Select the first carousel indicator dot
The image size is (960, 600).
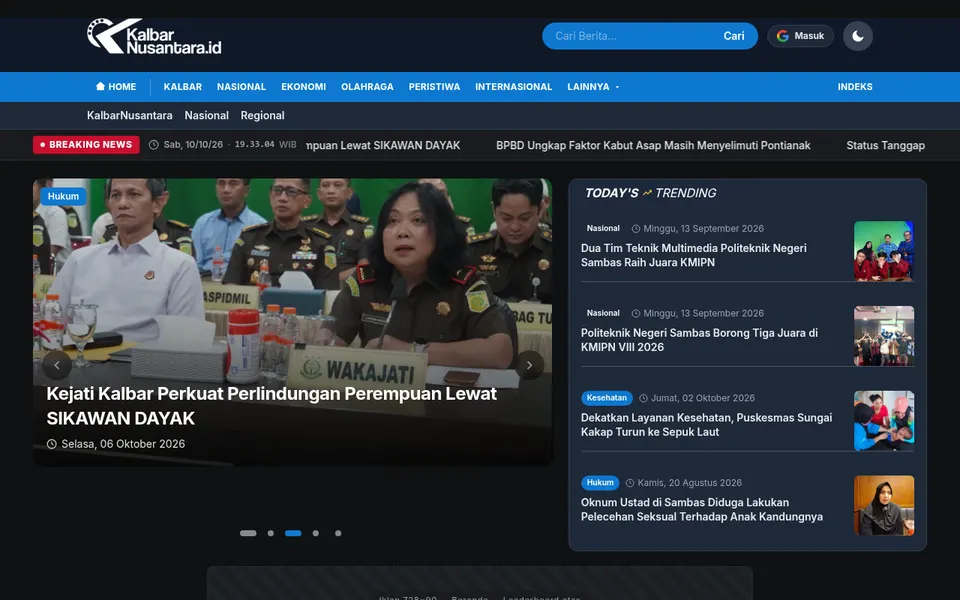pyautogui.click(x=248, y=533)
